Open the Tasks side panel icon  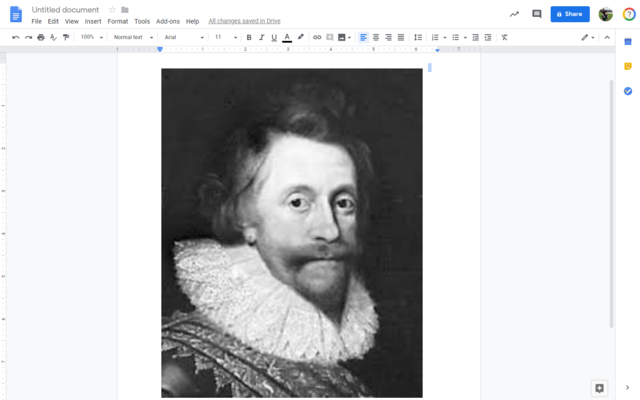point(628,91)
